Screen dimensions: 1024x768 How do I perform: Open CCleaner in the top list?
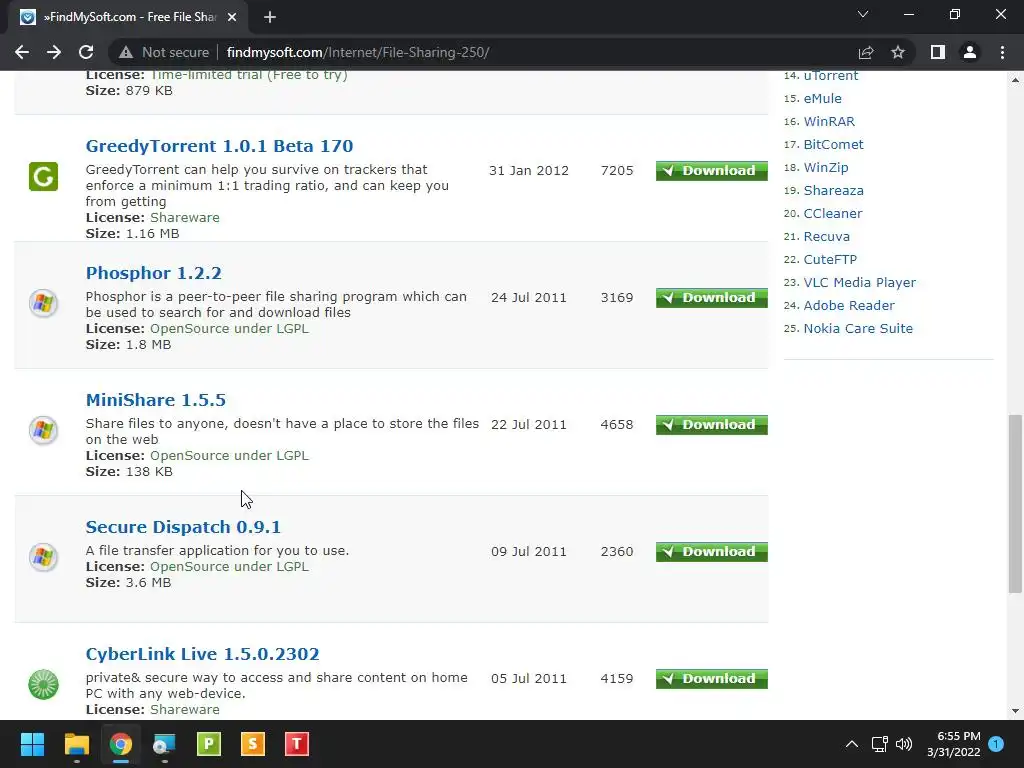[x=833, y=214]
